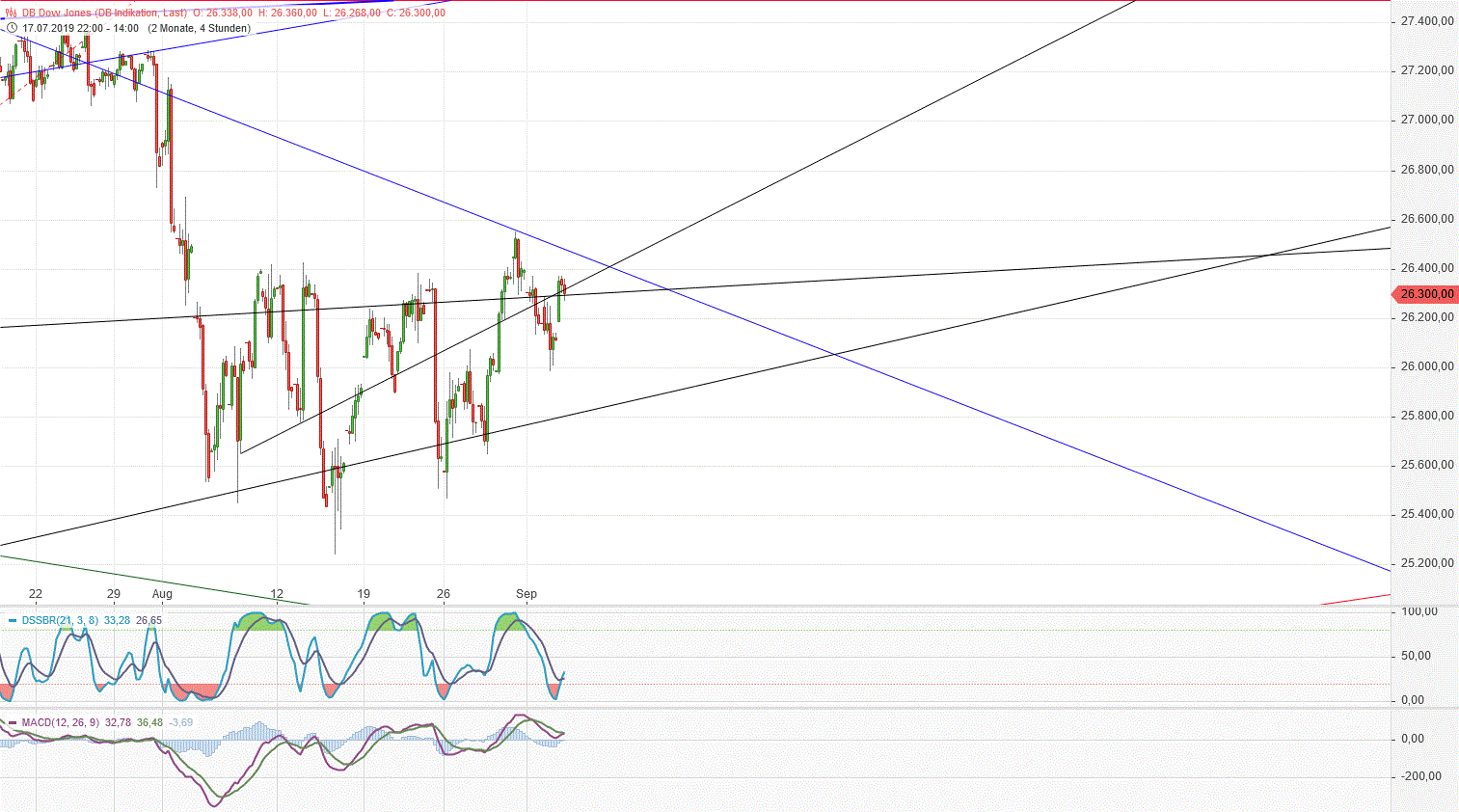Viewport: 1459px width, 812px height.
Task: Click the DSSBR color dash marker
Action: (x=13, y=620)
